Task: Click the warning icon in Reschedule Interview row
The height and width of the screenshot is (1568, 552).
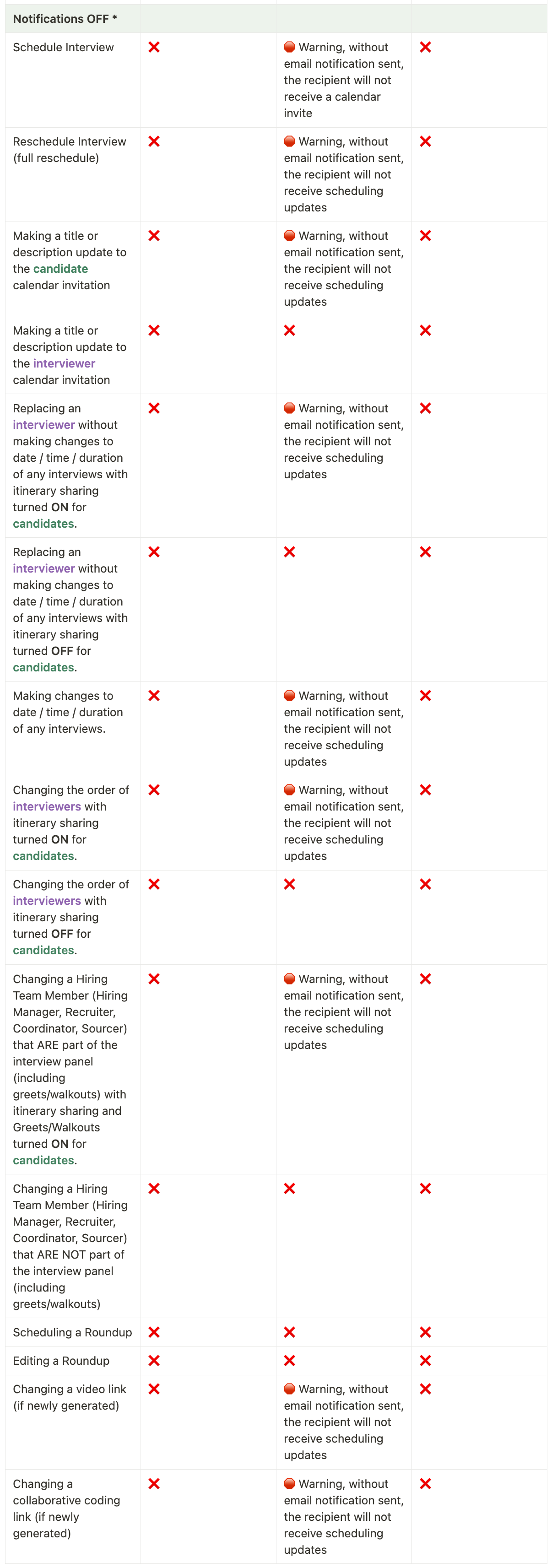Action: [x=290, y=141]
